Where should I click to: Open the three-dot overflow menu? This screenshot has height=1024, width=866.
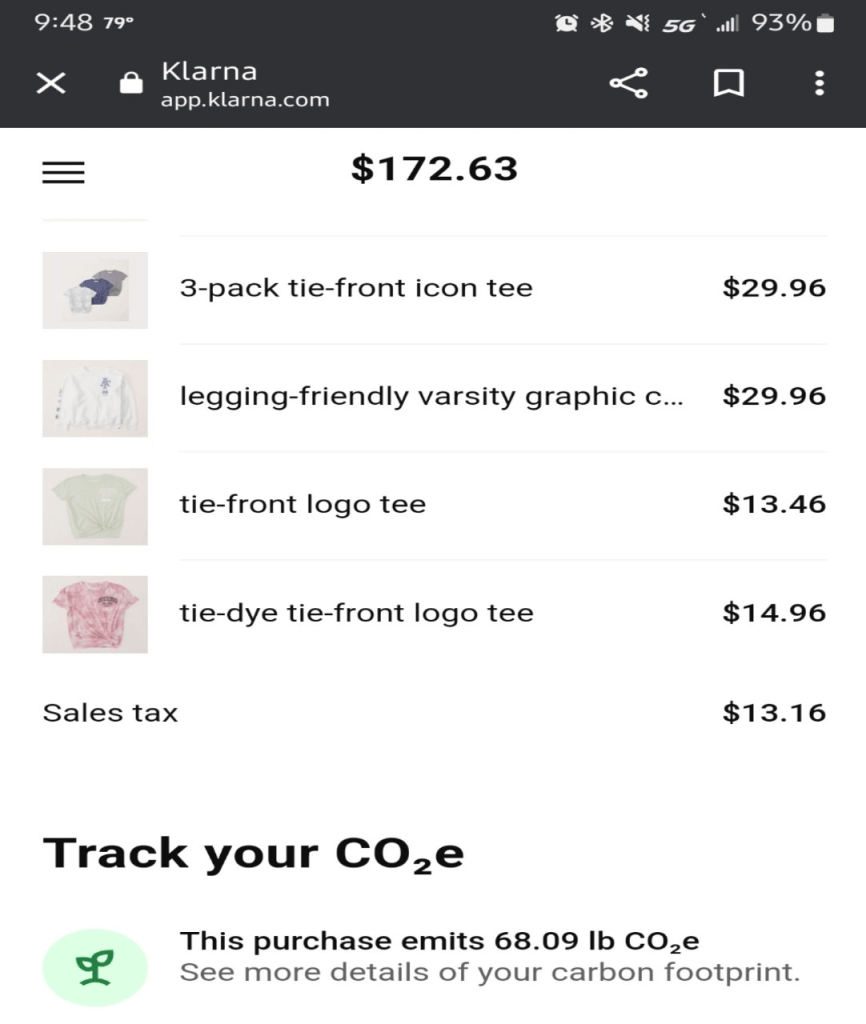(x=819, y=83)
